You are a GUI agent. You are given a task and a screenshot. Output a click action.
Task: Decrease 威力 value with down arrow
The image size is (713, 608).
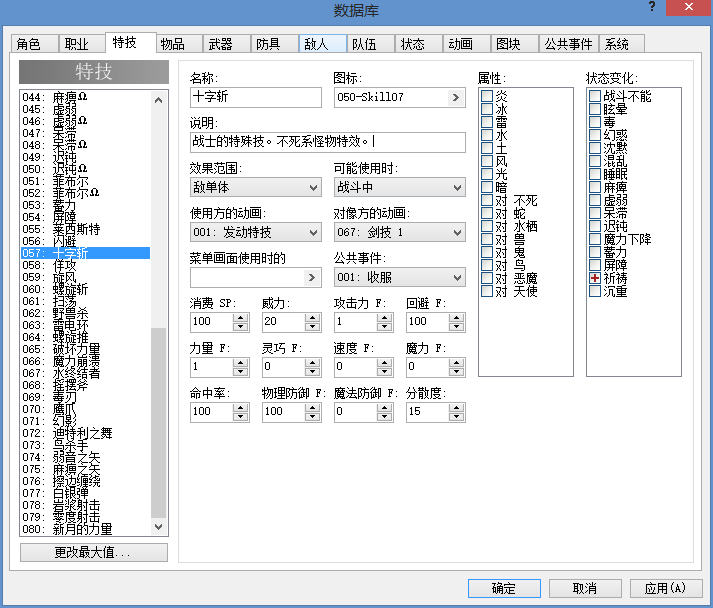312,326
